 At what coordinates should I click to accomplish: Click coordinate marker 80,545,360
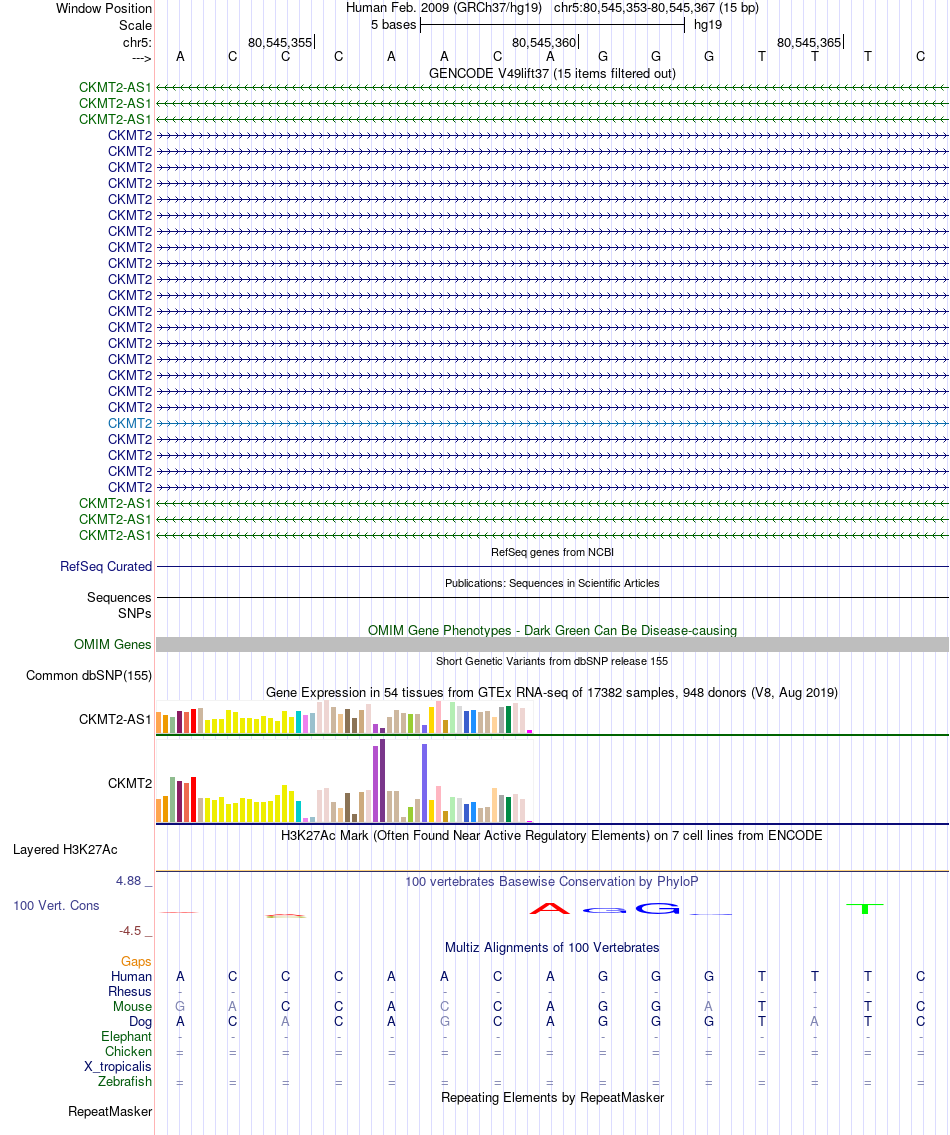click(544, 43)
